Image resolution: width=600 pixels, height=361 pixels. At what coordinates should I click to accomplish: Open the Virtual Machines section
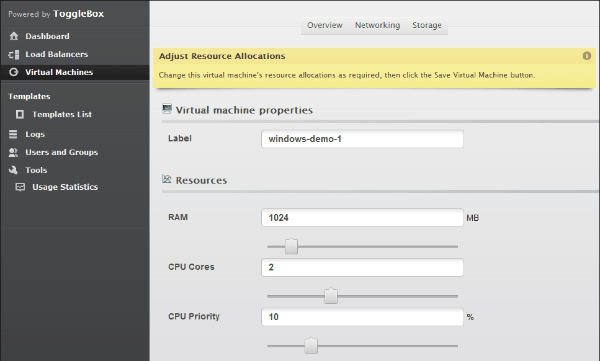pyautogui.click(x=59, y=72)
